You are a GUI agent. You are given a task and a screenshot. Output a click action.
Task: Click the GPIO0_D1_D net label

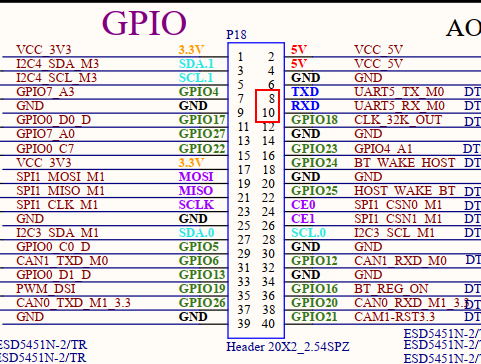(53, 275)
